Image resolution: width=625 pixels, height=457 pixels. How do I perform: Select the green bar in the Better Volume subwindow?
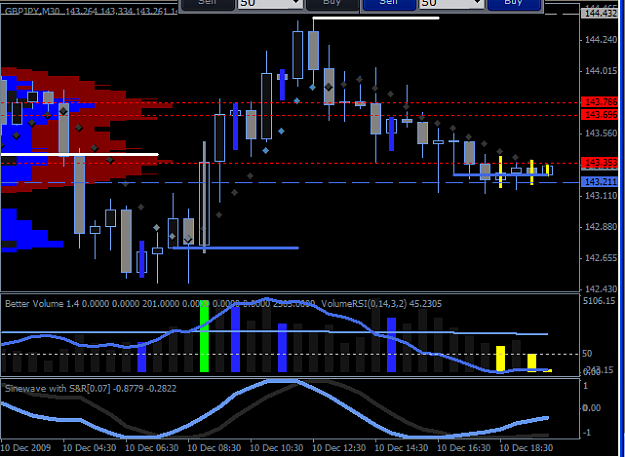point(204,336)
